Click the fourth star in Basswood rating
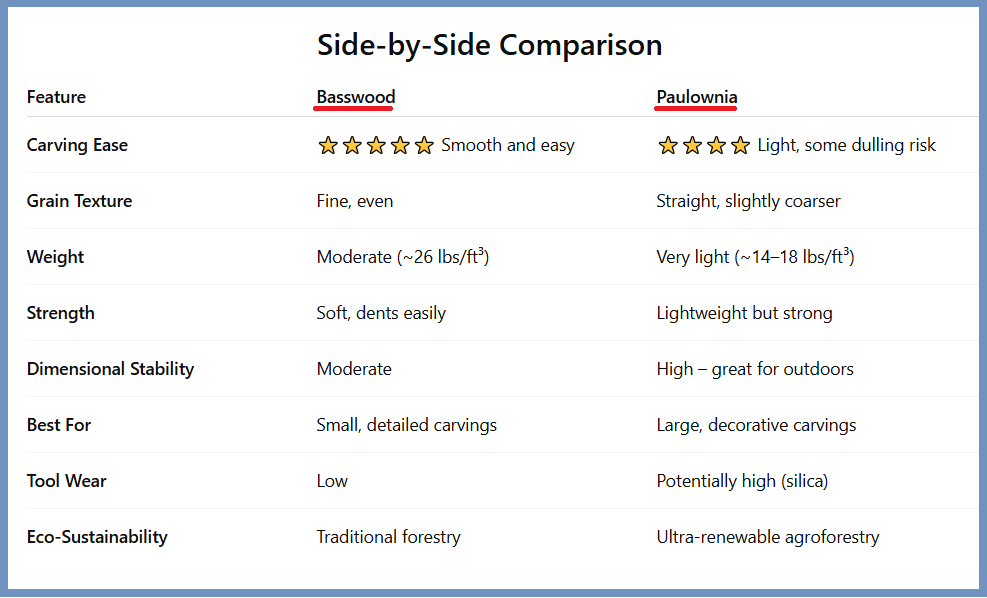This screenshot has height=598, width=987. click(400, 146)
